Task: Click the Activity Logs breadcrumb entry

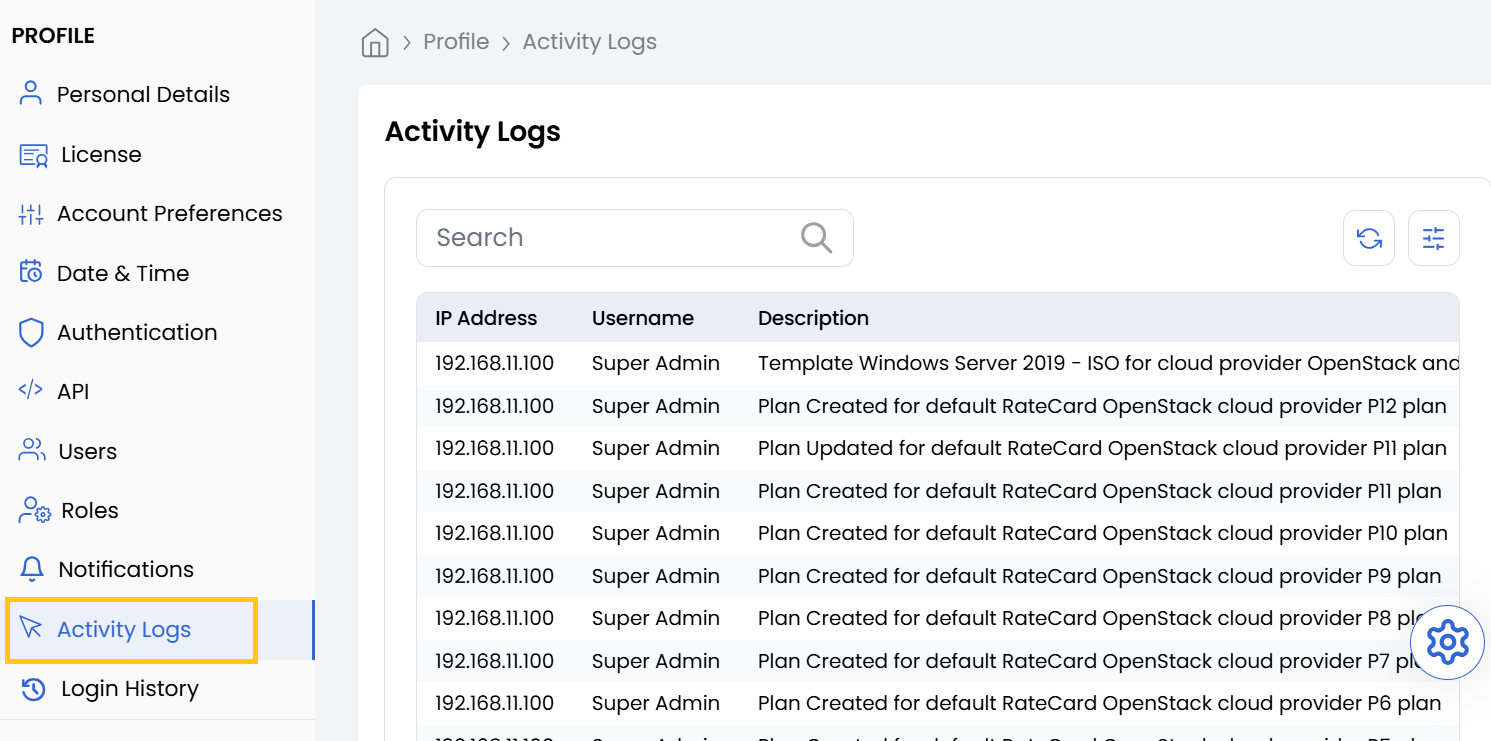Action: pos(589,41)
